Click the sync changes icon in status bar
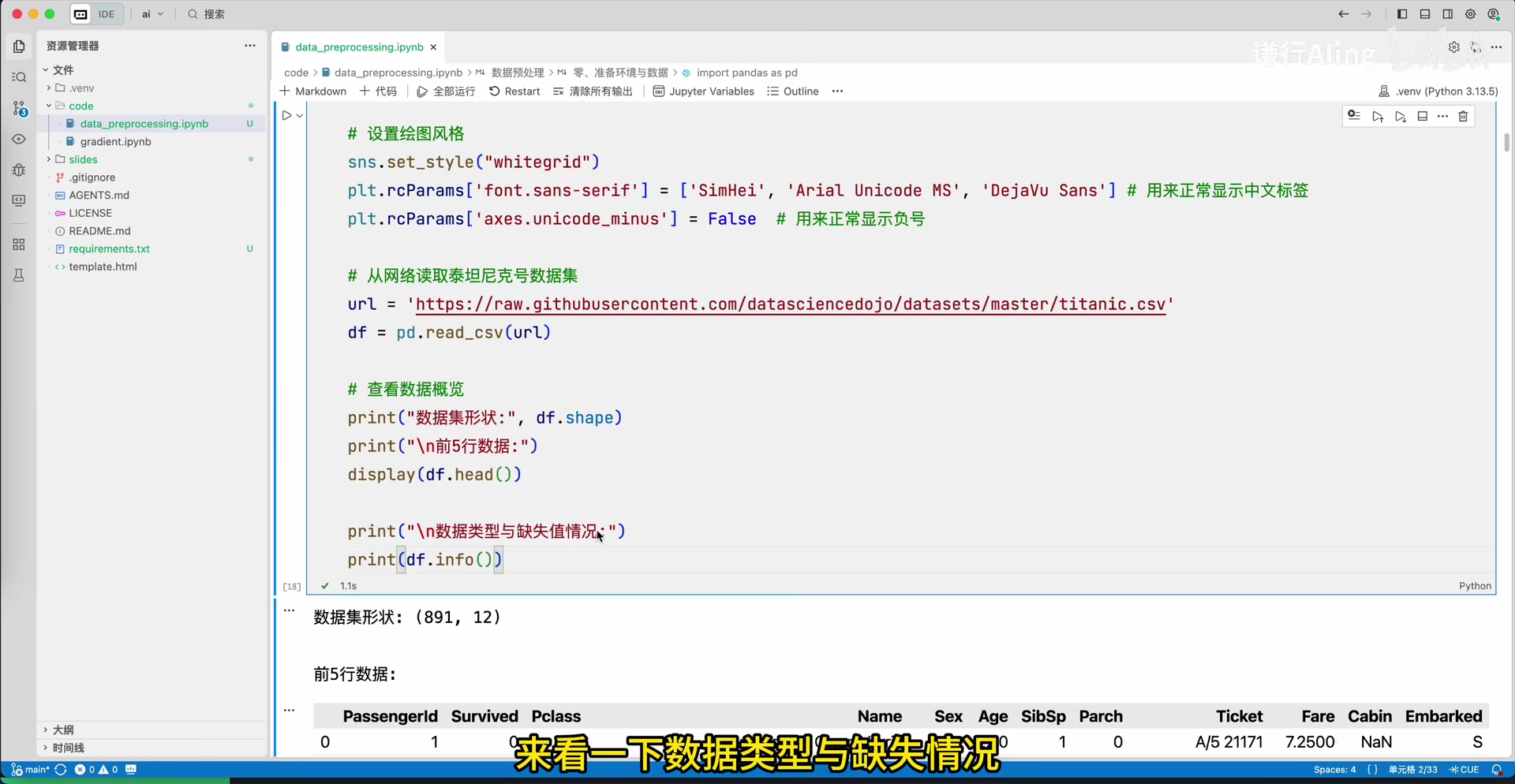The width and height of the screenshot is (1515, 784). point(60,770)
